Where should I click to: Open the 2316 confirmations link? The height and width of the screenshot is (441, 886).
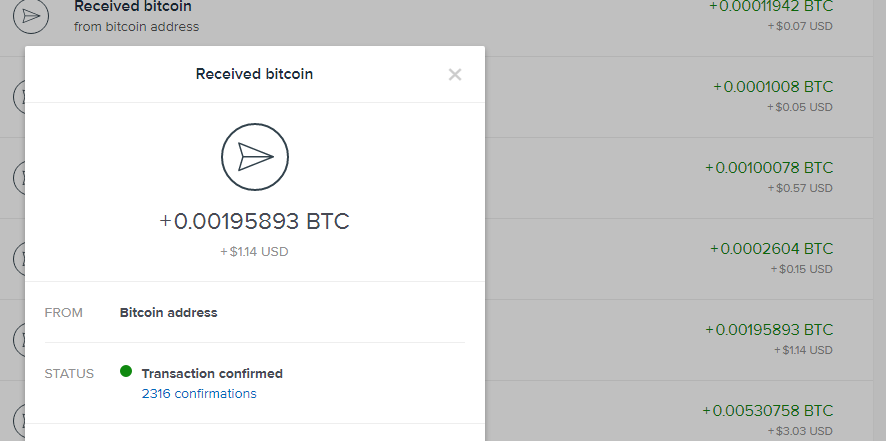pos(199,394)
